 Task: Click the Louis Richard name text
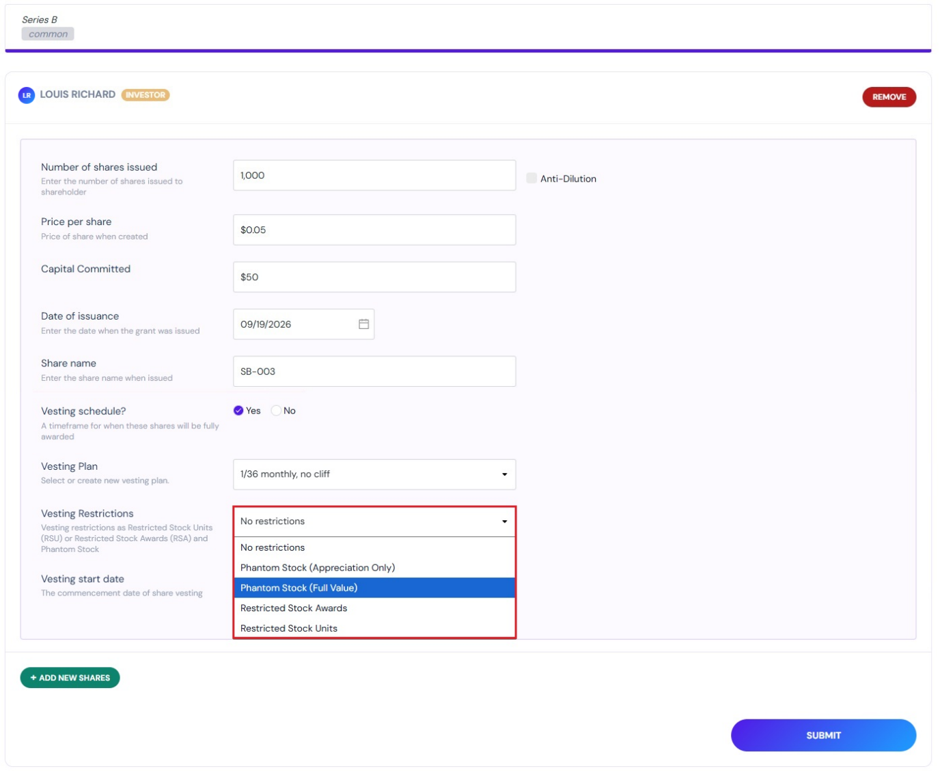(78, 95)
